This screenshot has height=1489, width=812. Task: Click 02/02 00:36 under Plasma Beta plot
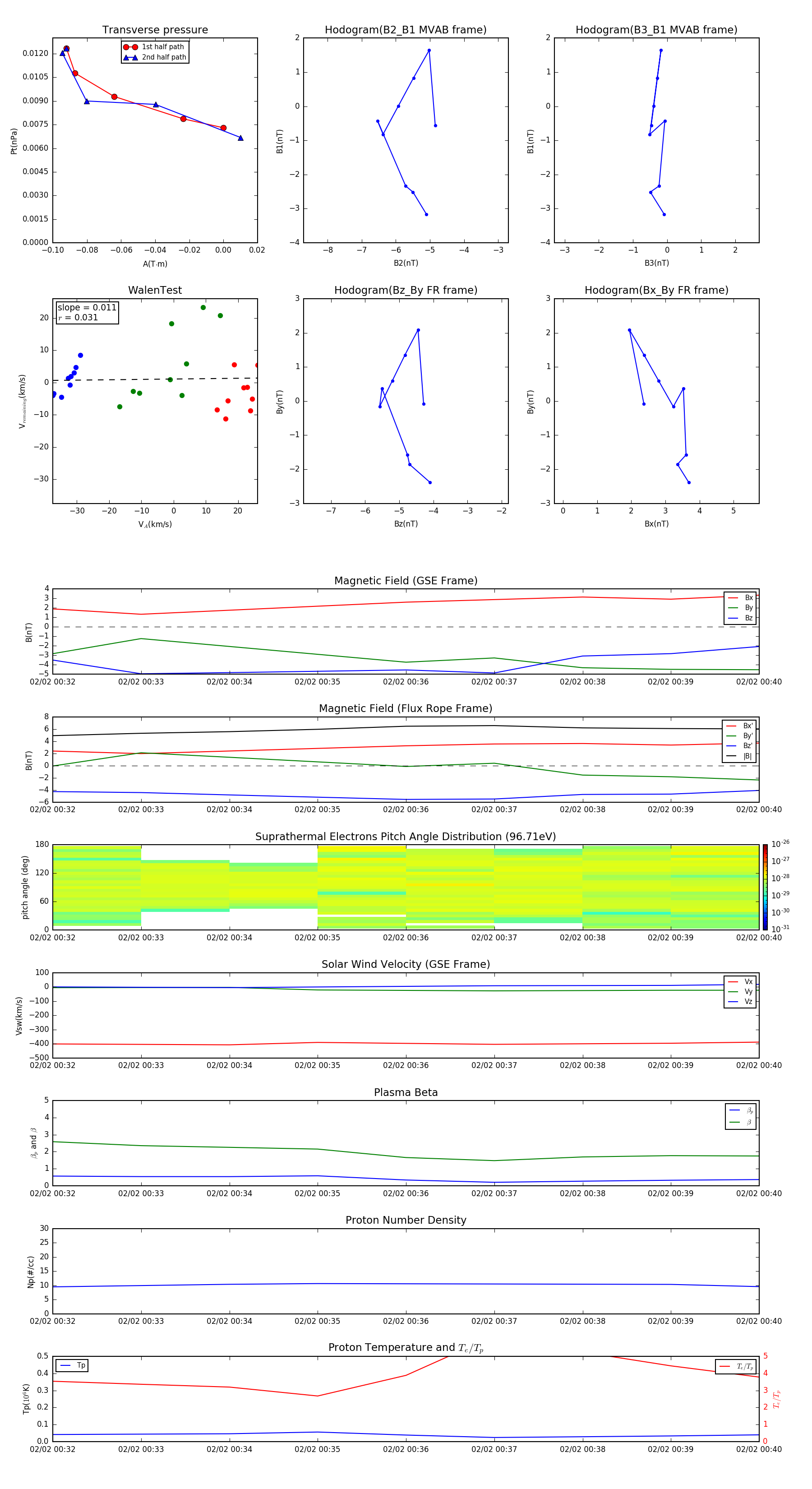click(406, 1193)
